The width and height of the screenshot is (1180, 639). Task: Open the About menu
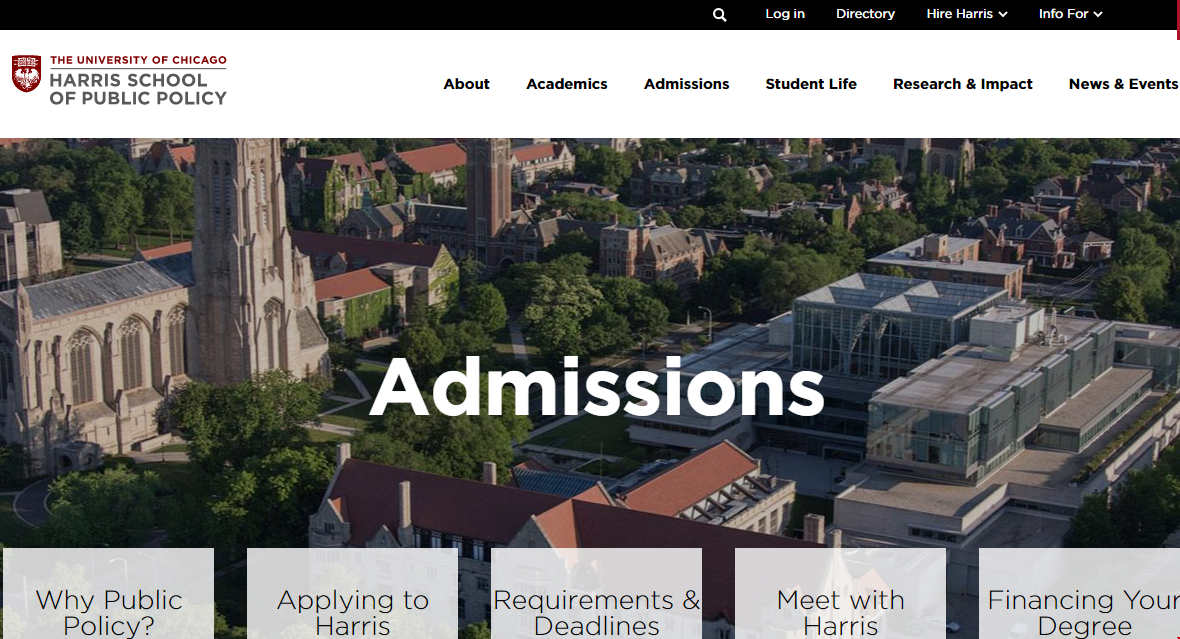pos(467,84)
